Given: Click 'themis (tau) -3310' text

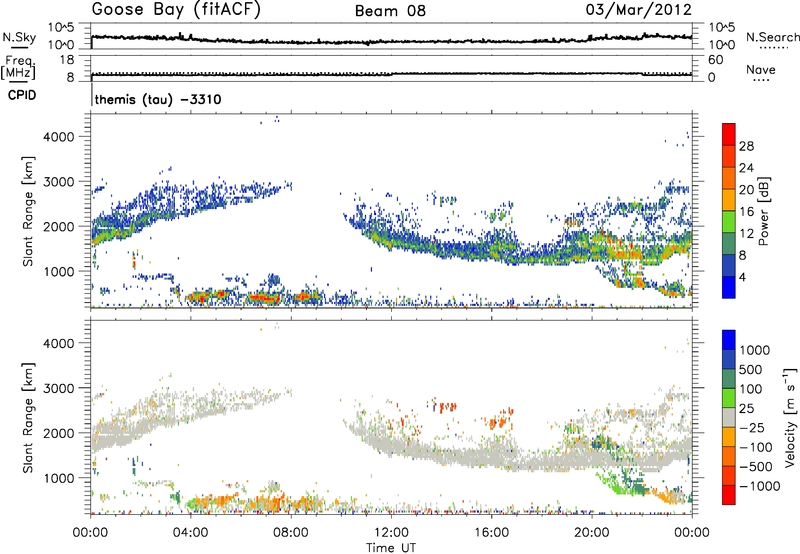Looking at the screenshot, I should pyautogui.click(x=158, y=99).
